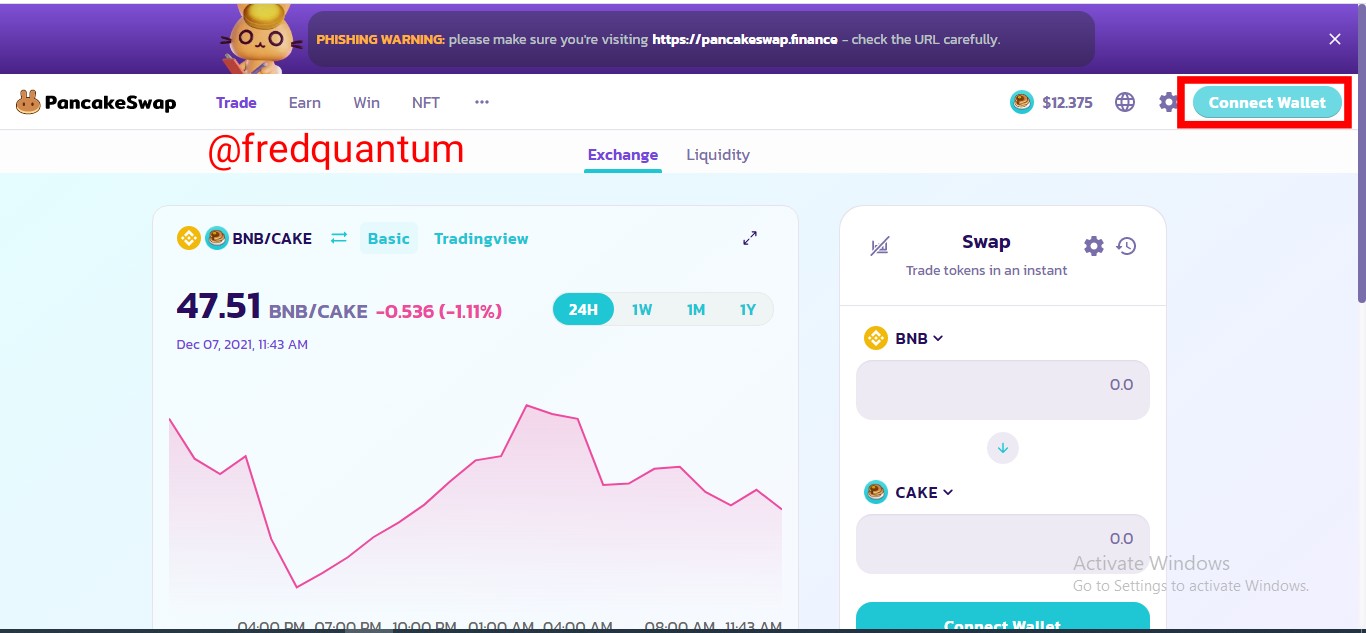This screenshot has width=1366, height=633.
Task: Open global settings gear in header
Action: (x=1168, y=102)
